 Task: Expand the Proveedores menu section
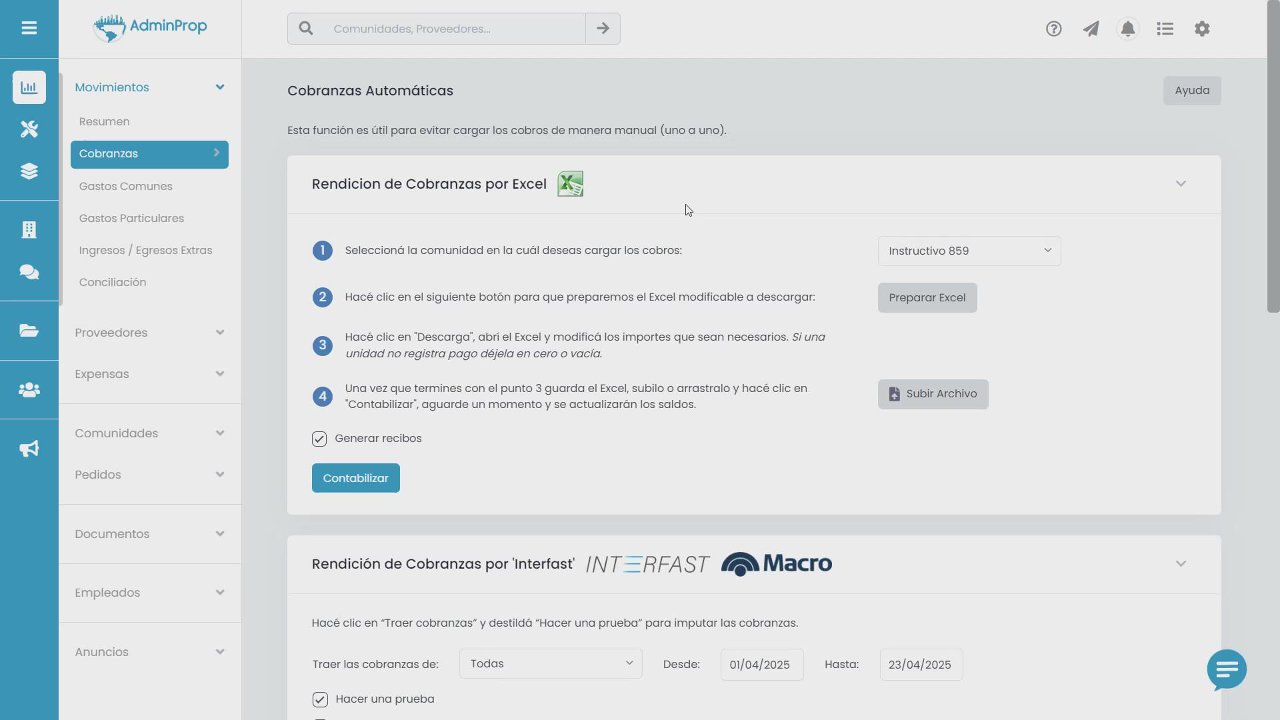[150, 333]
